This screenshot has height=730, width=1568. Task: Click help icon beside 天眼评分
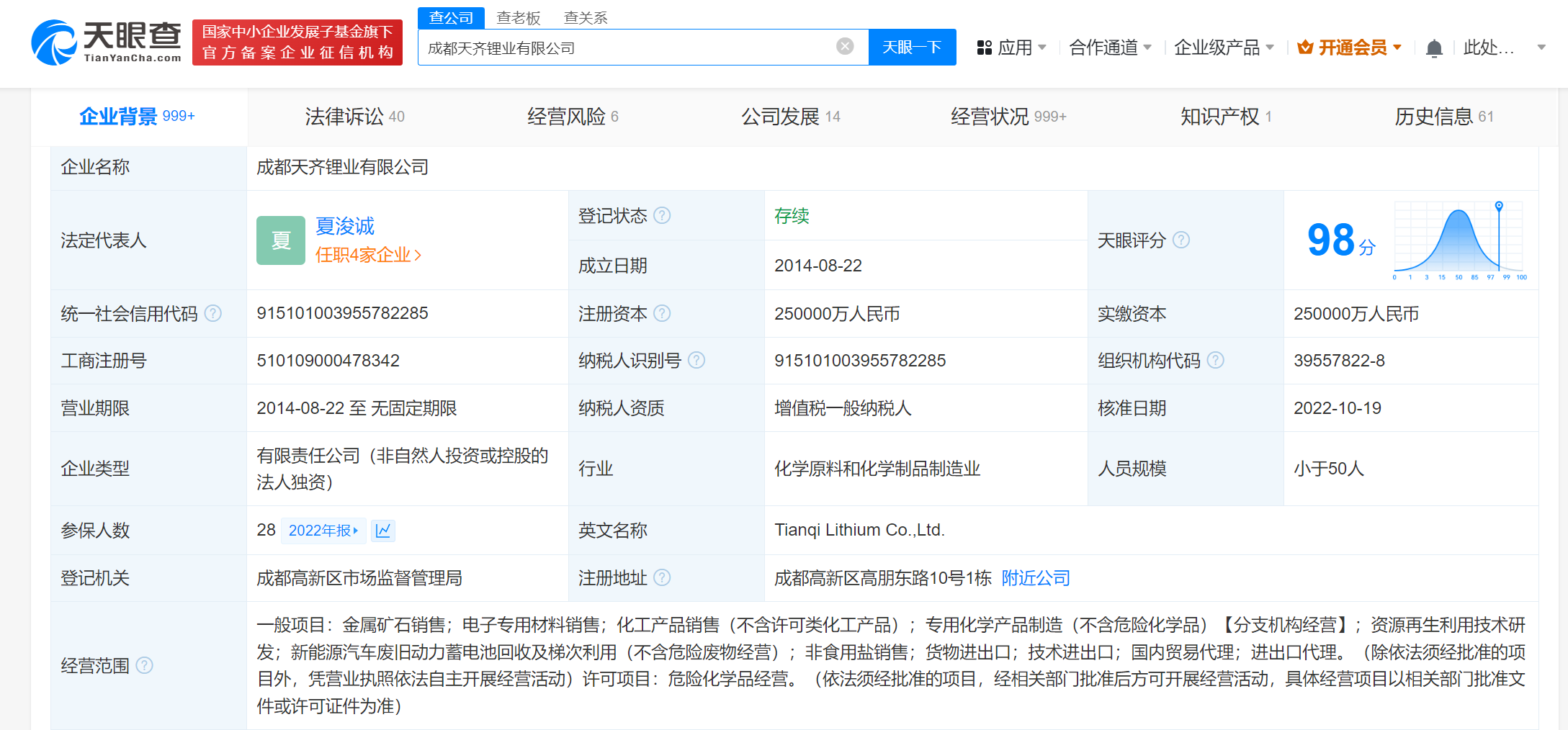point(1181,240)
